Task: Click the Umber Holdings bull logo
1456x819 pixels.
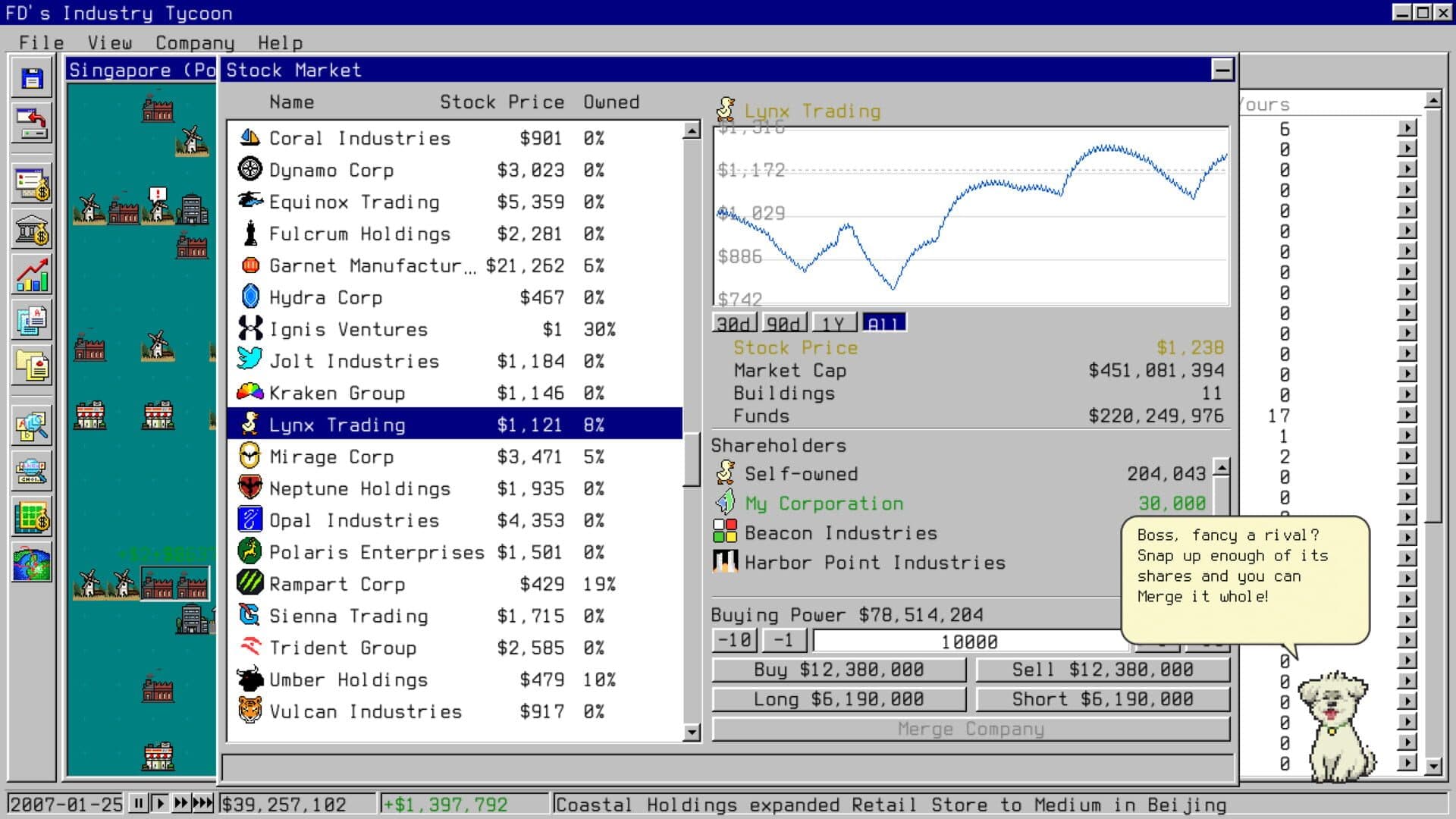Action: (x=249, y=679)
